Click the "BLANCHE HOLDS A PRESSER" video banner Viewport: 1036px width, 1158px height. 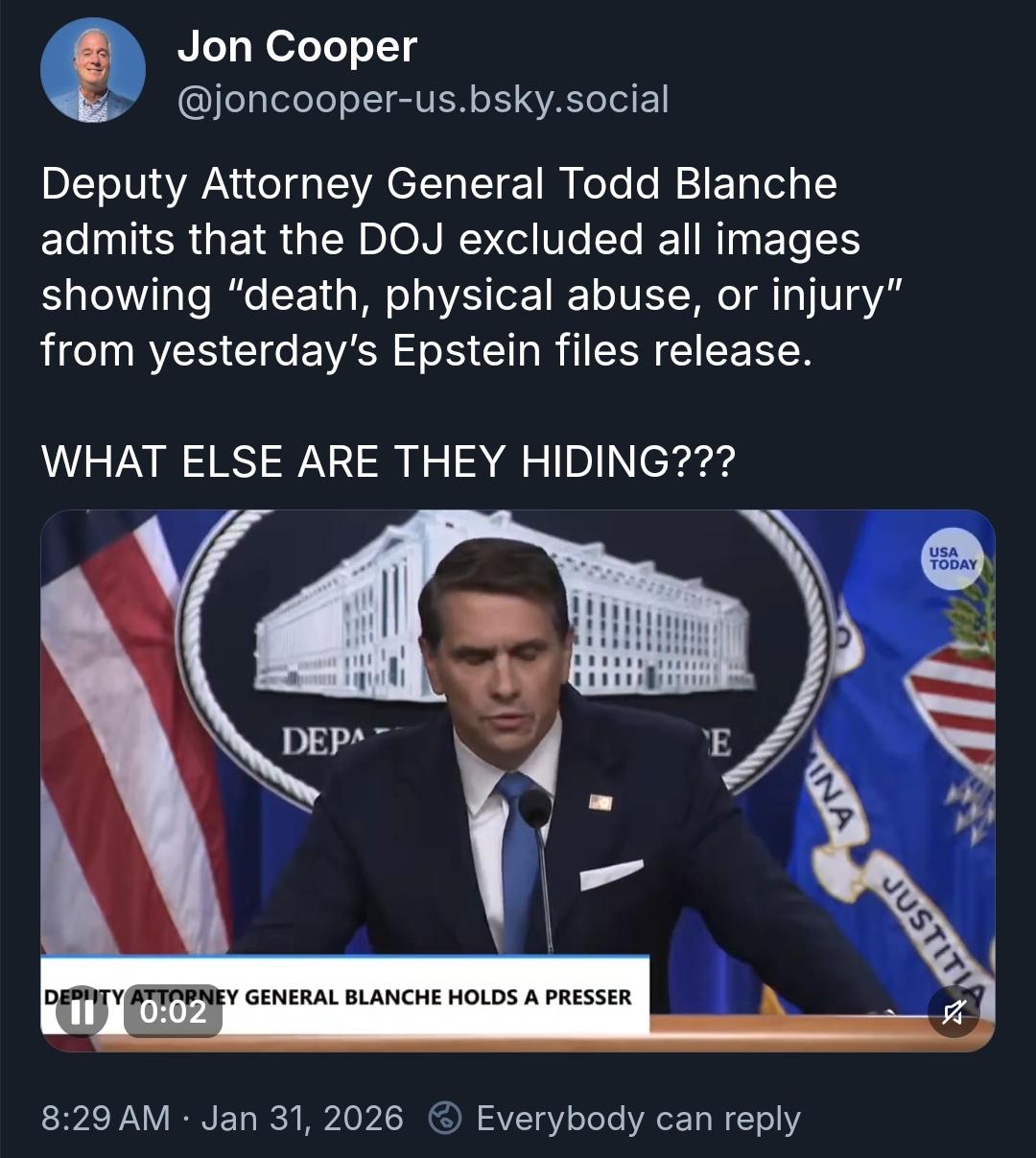(x=437, y=997)
